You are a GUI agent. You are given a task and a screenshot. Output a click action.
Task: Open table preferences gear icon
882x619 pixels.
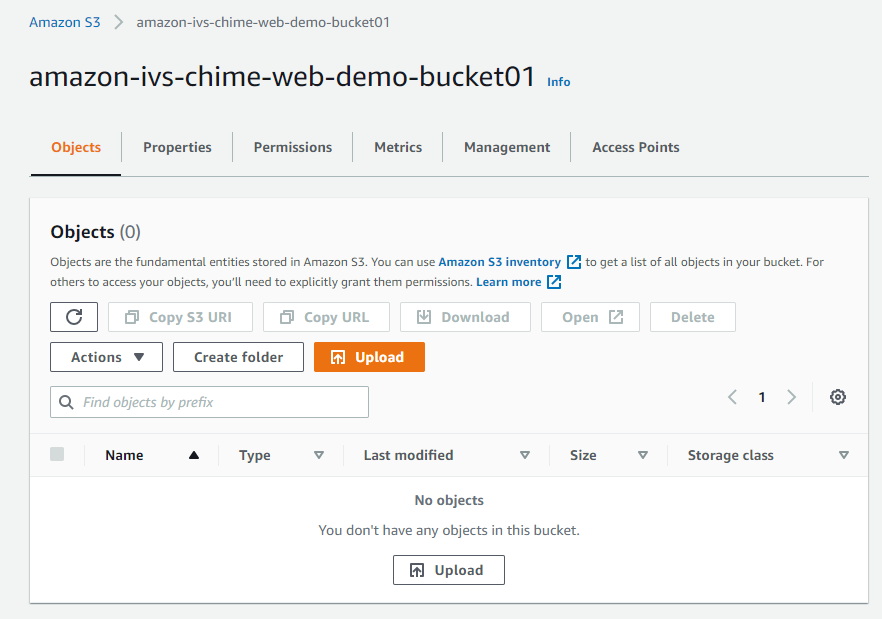click(x=838, y=397)
